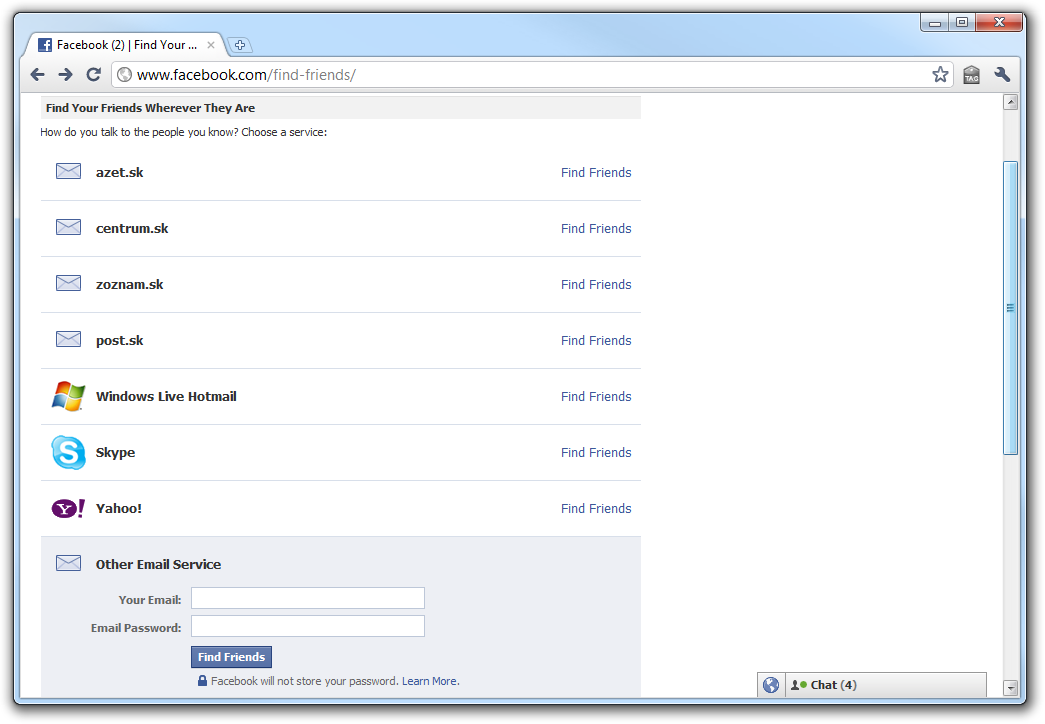This screenshot has height=724, width=1045.
Task: Click the lock icon by password notice
Action: point(202,681)
